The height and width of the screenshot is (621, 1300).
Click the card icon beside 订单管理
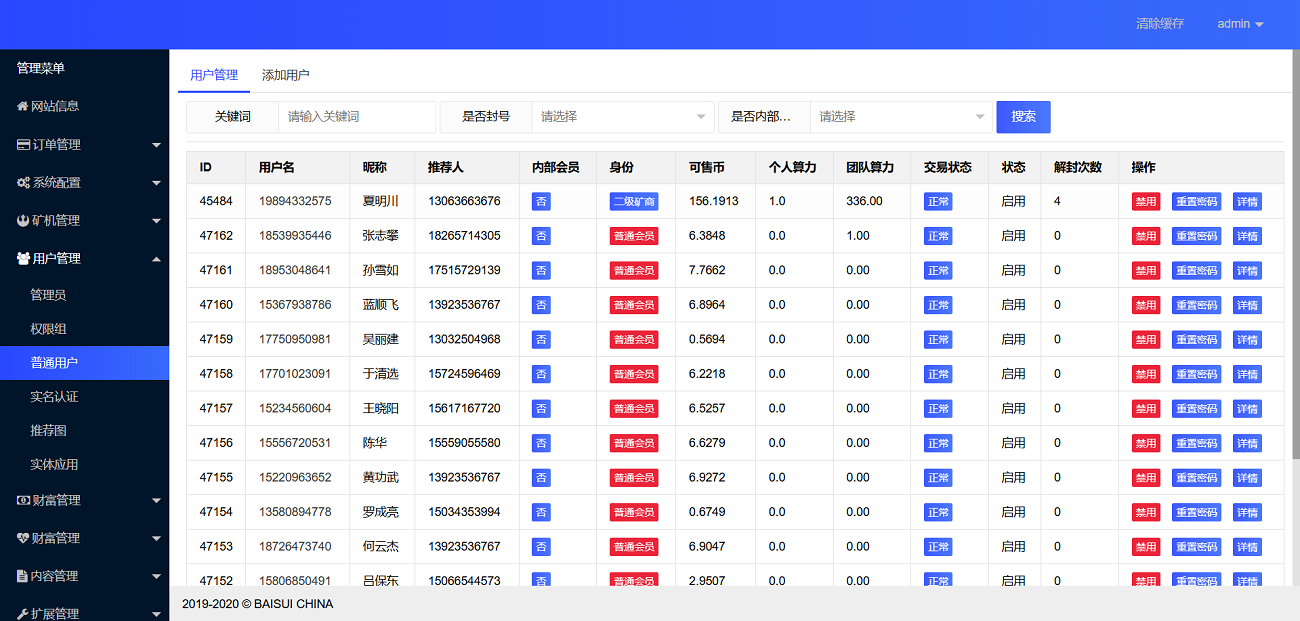pos(23,144)
